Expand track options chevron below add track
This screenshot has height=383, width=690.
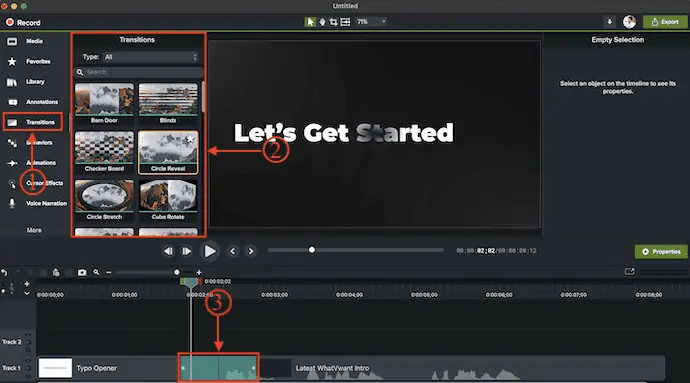pyautogui.click(x=27, y=293)
